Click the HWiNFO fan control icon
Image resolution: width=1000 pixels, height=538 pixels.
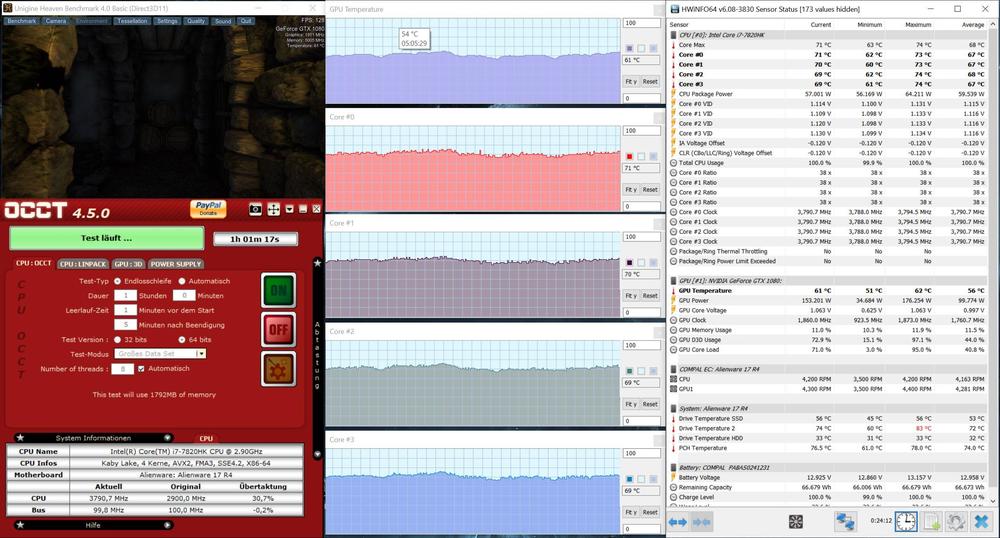tap(796, 522)
